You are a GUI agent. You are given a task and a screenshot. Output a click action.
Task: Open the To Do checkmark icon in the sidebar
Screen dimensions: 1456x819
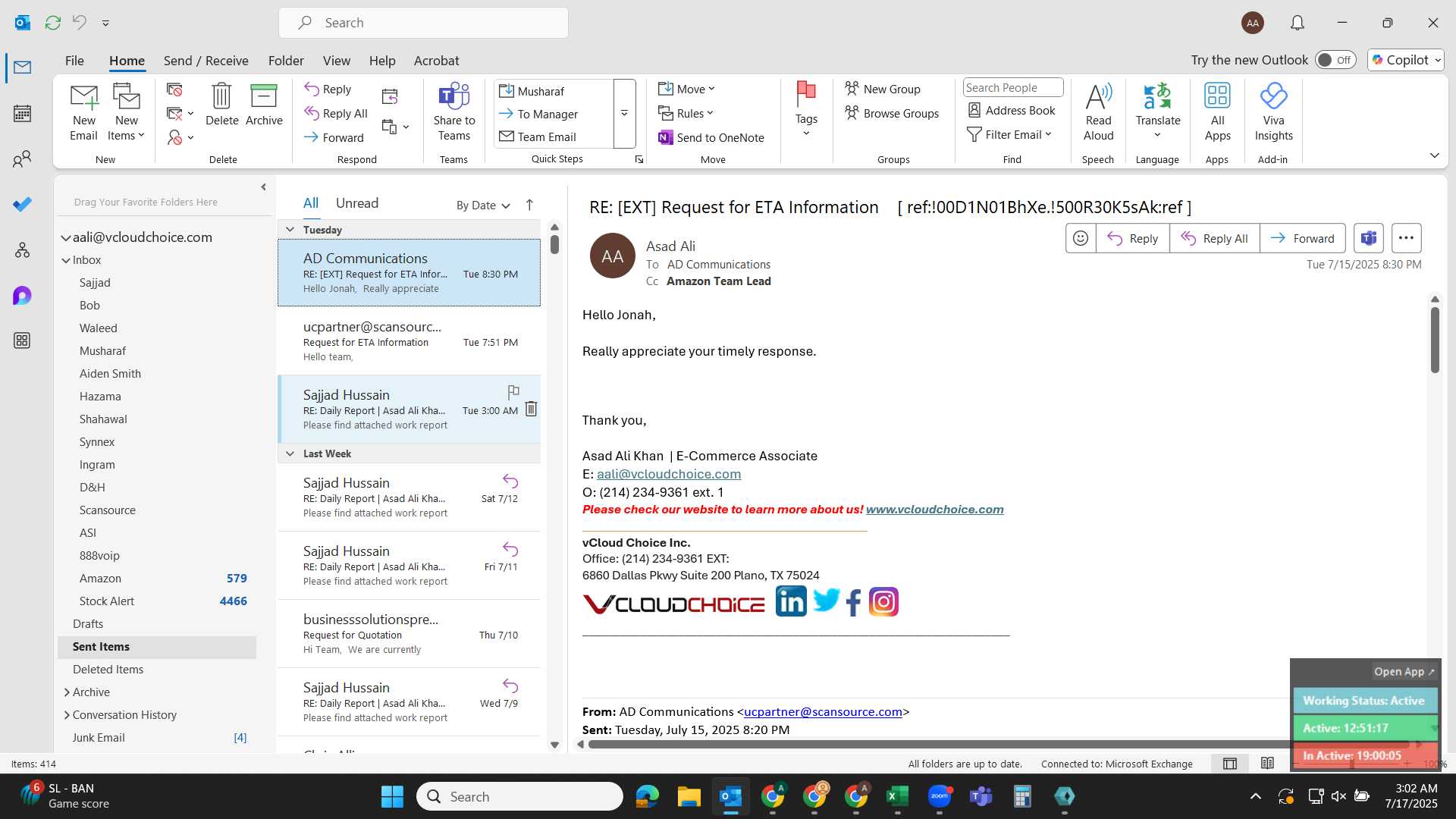[x=22, y=204]
